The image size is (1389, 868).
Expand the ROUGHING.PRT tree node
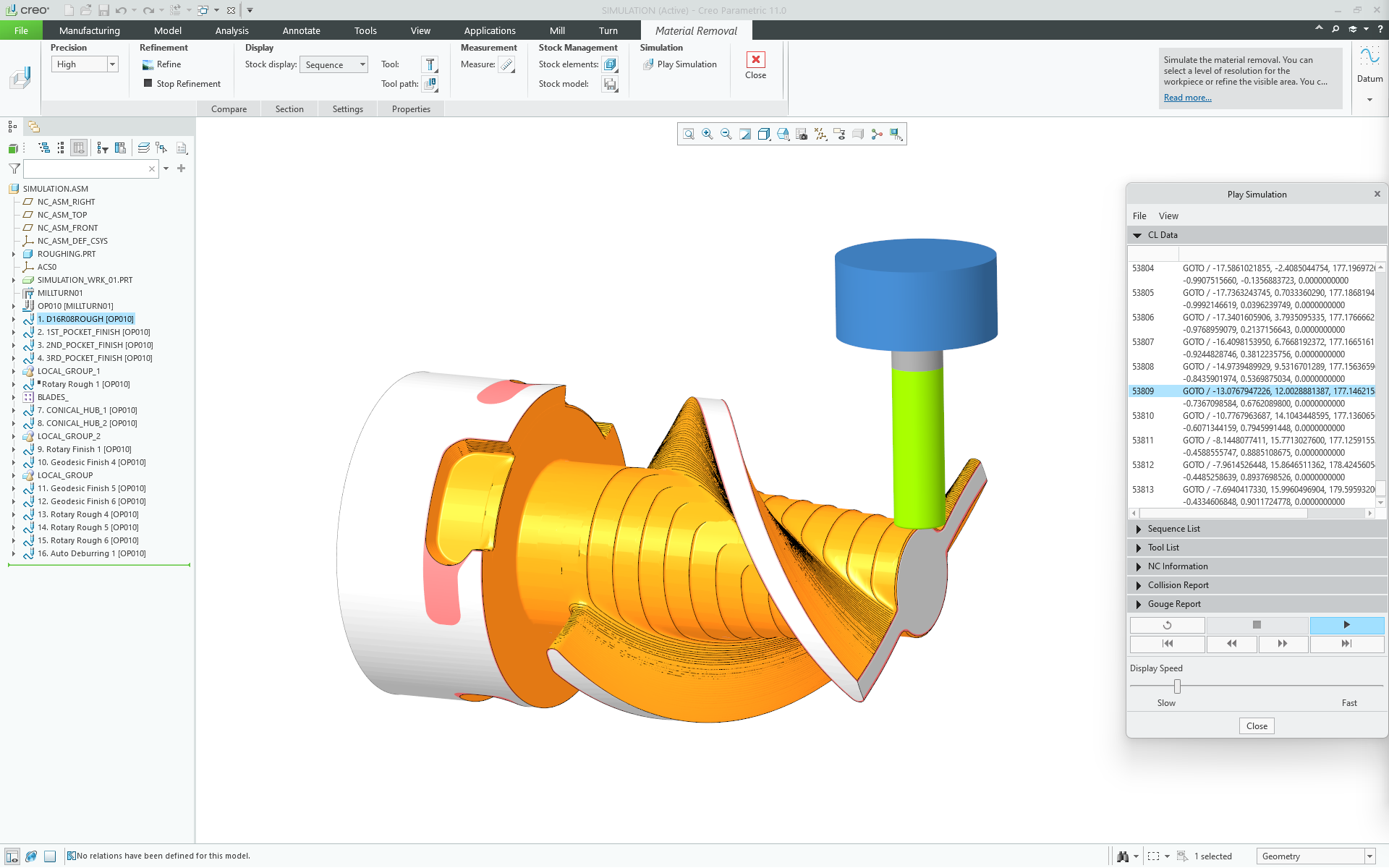pyautogui.click(x=13, y=254)
